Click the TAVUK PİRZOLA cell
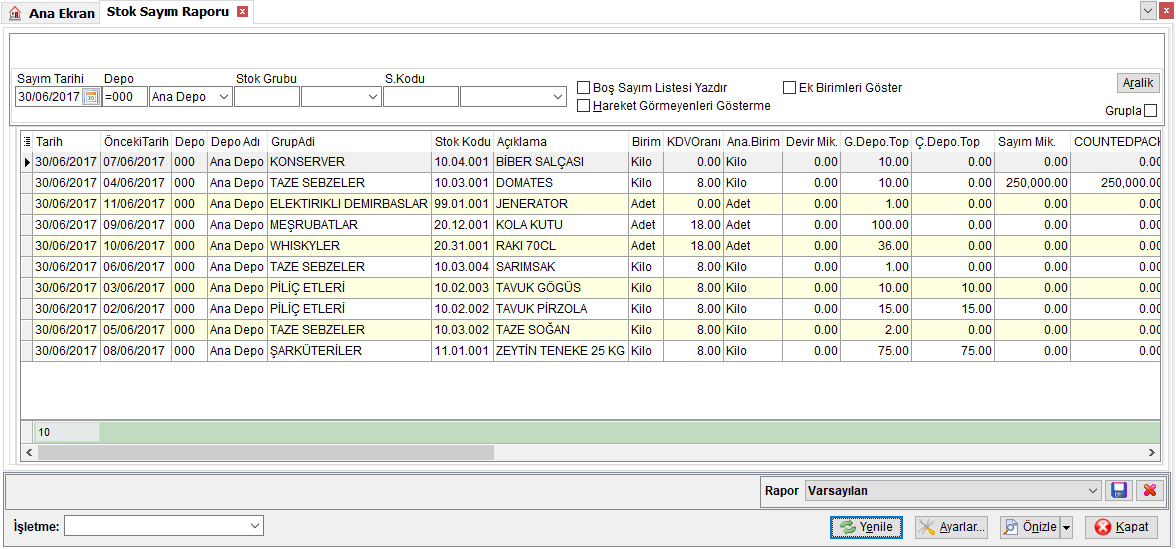Screen dimensions: 1176x549 point(561,309)
